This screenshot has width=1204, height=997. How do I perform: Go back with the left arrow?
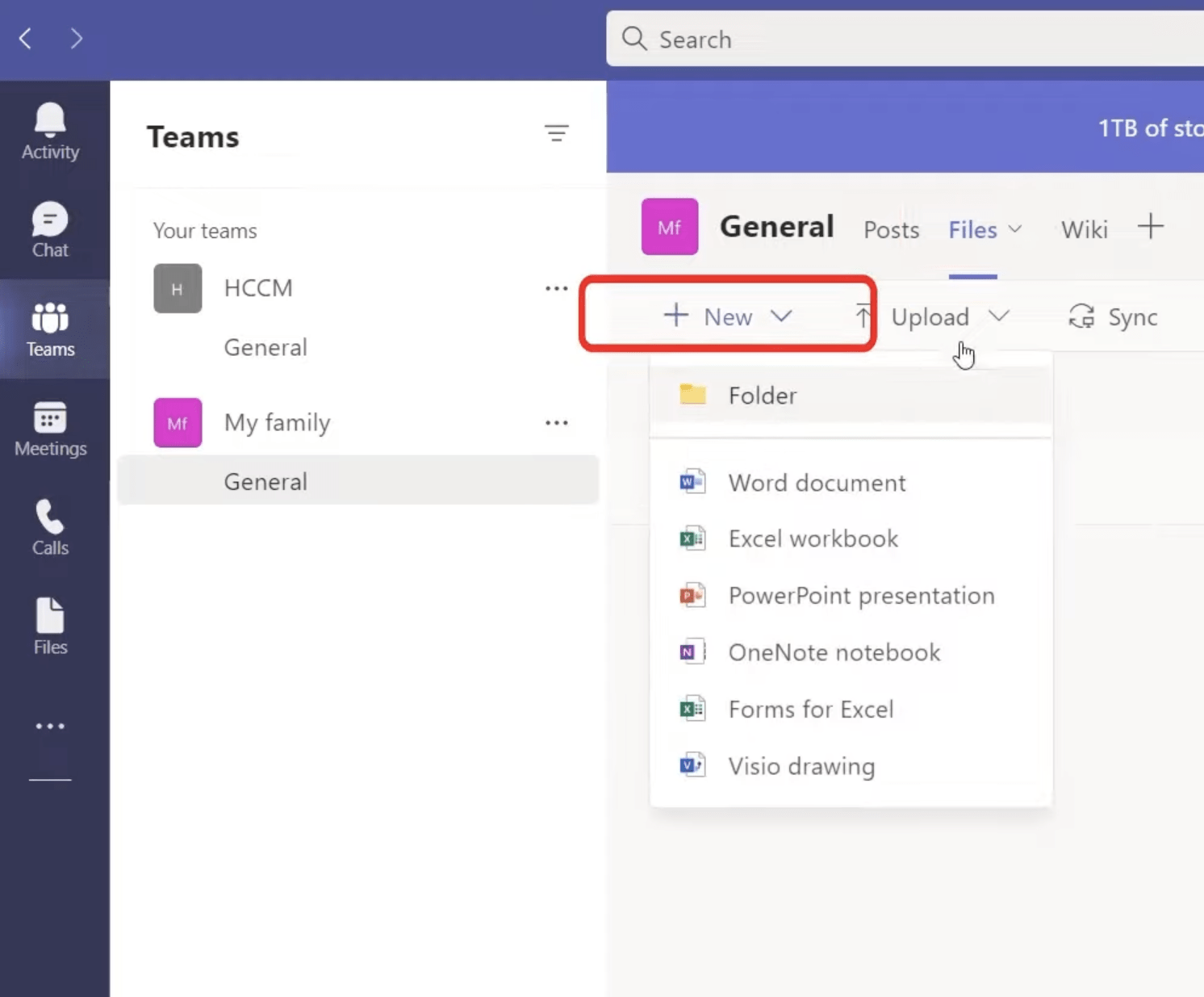tap(26, 38)
